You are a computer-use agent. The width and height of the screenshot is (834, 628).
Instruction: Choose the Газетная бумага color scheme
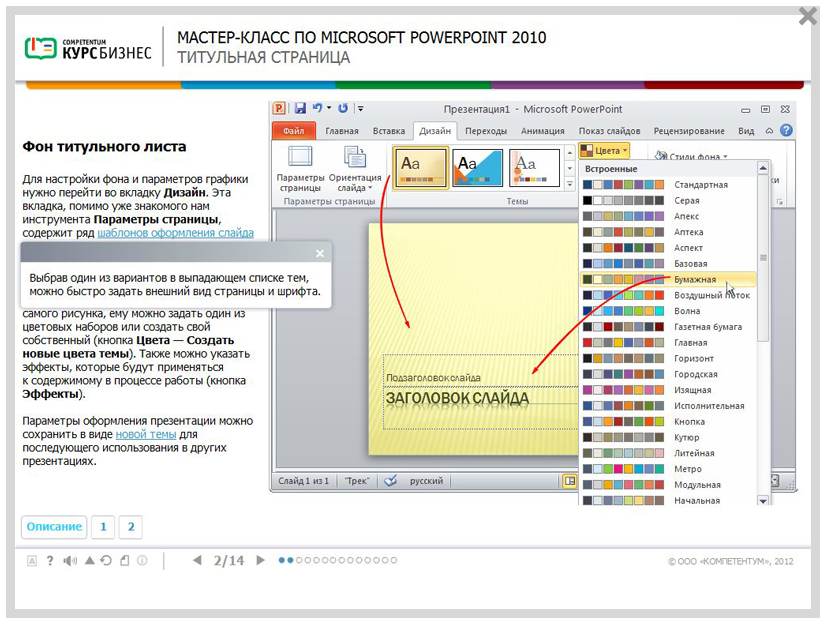tap(668, 327)
